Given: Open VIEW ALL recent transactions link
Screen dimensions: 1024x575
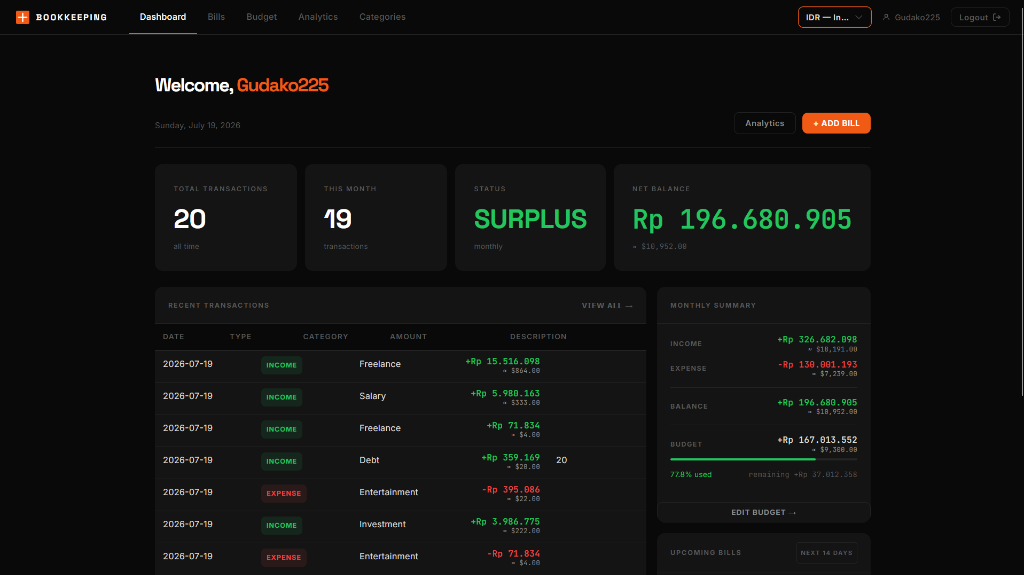Looking at the screenshot, I should point(607,305).
